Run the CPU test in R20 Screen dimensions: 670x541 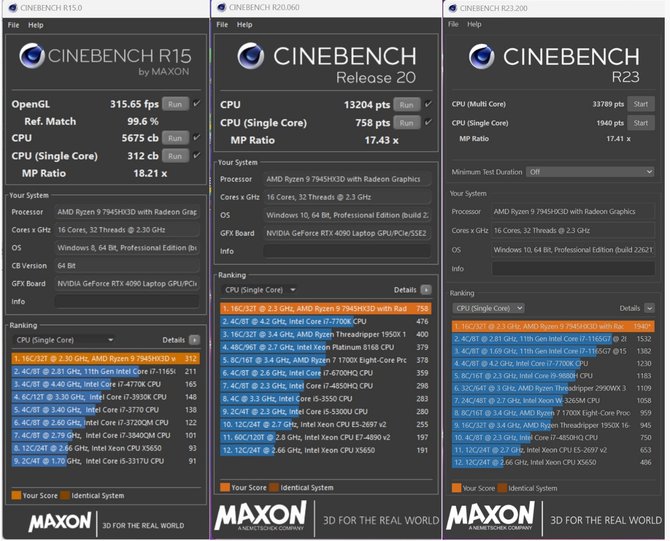[x=407, y=105]
